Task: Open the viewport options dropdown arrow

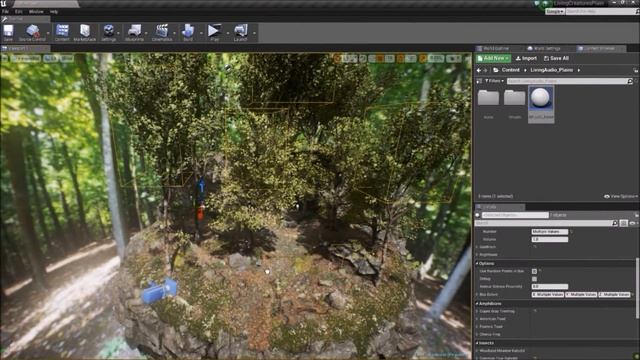Action: coord(5,59)
